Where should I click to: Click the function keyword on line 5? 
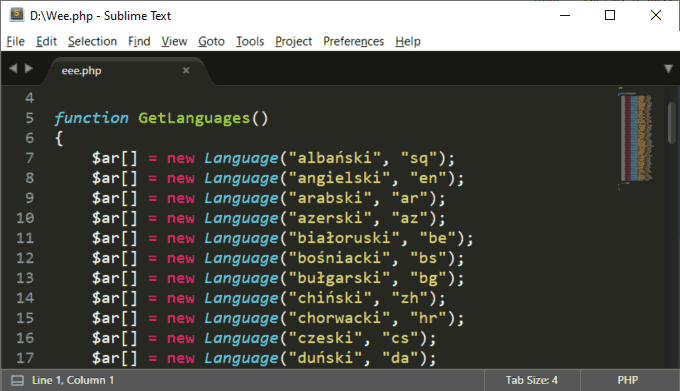pyautogui.click(x=92, y=118)
